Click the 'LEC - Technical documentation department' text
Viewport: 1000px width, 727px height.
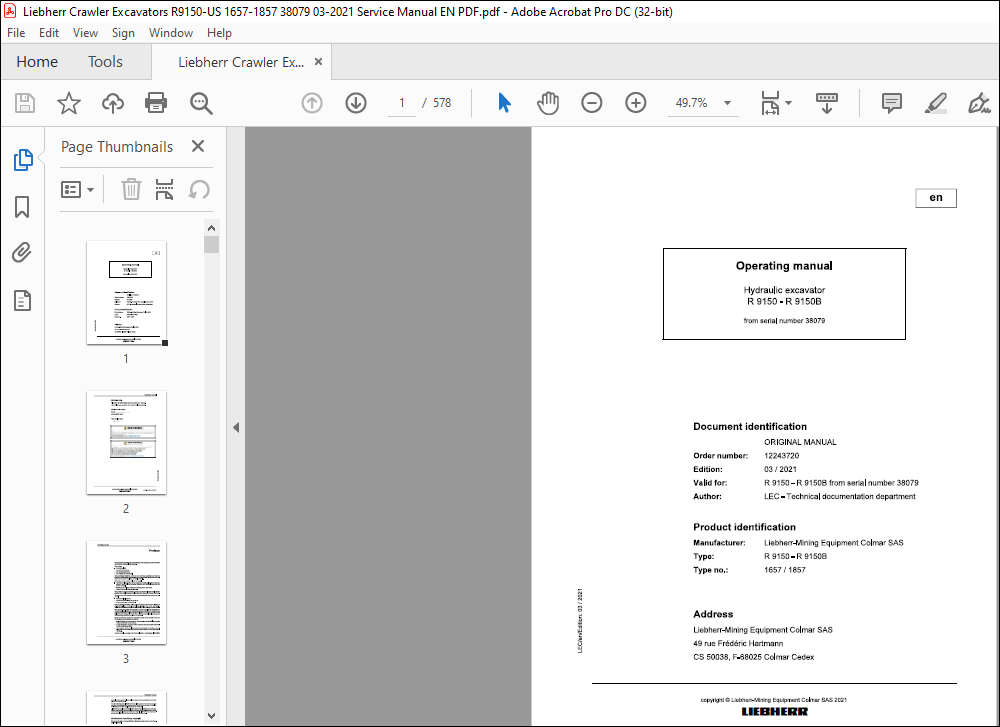click(x=839, y=496)
